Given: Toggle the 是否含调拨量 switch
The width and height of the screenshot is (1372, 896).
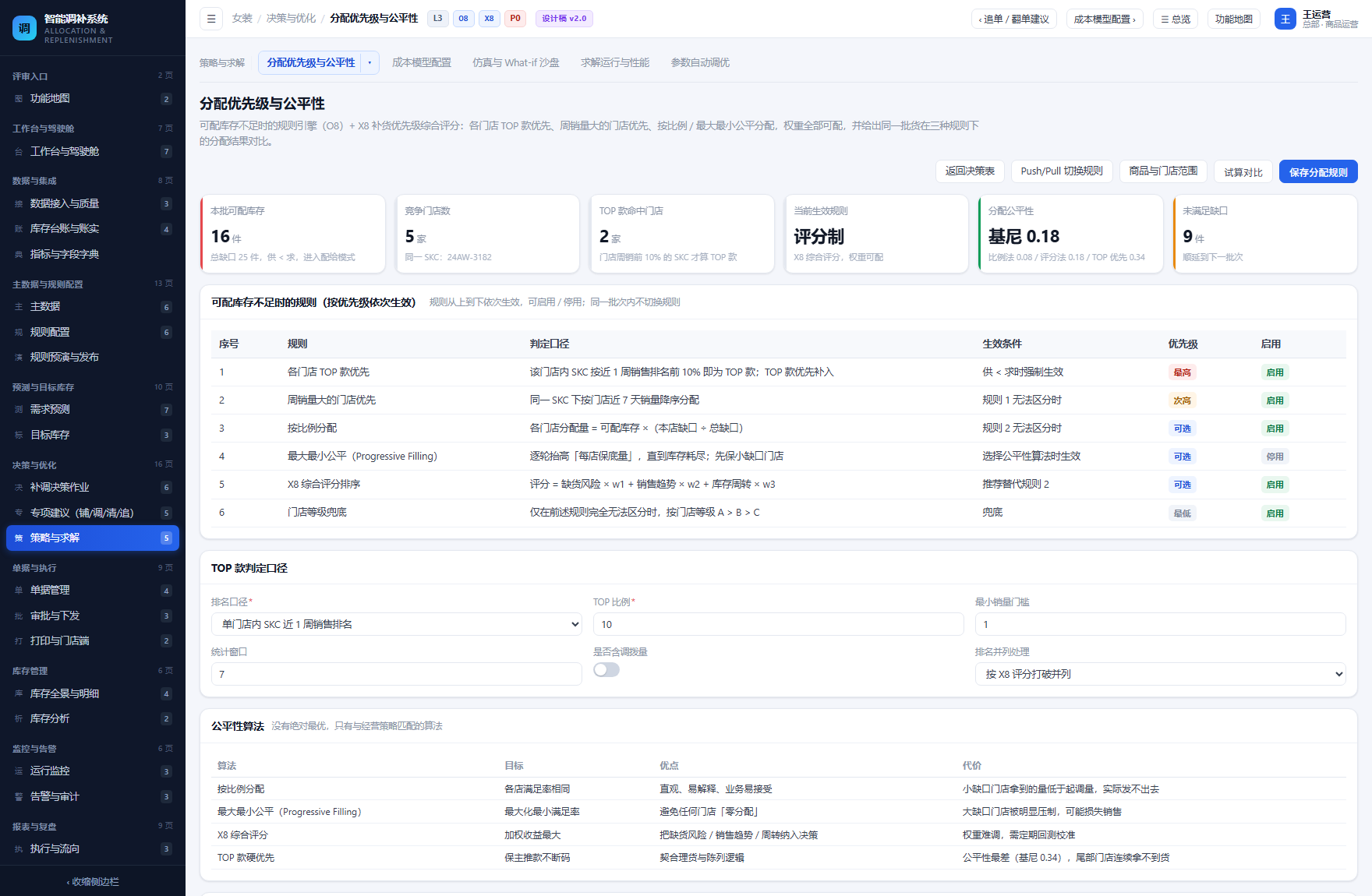Looking at the screenshot, I should (606, 670).
